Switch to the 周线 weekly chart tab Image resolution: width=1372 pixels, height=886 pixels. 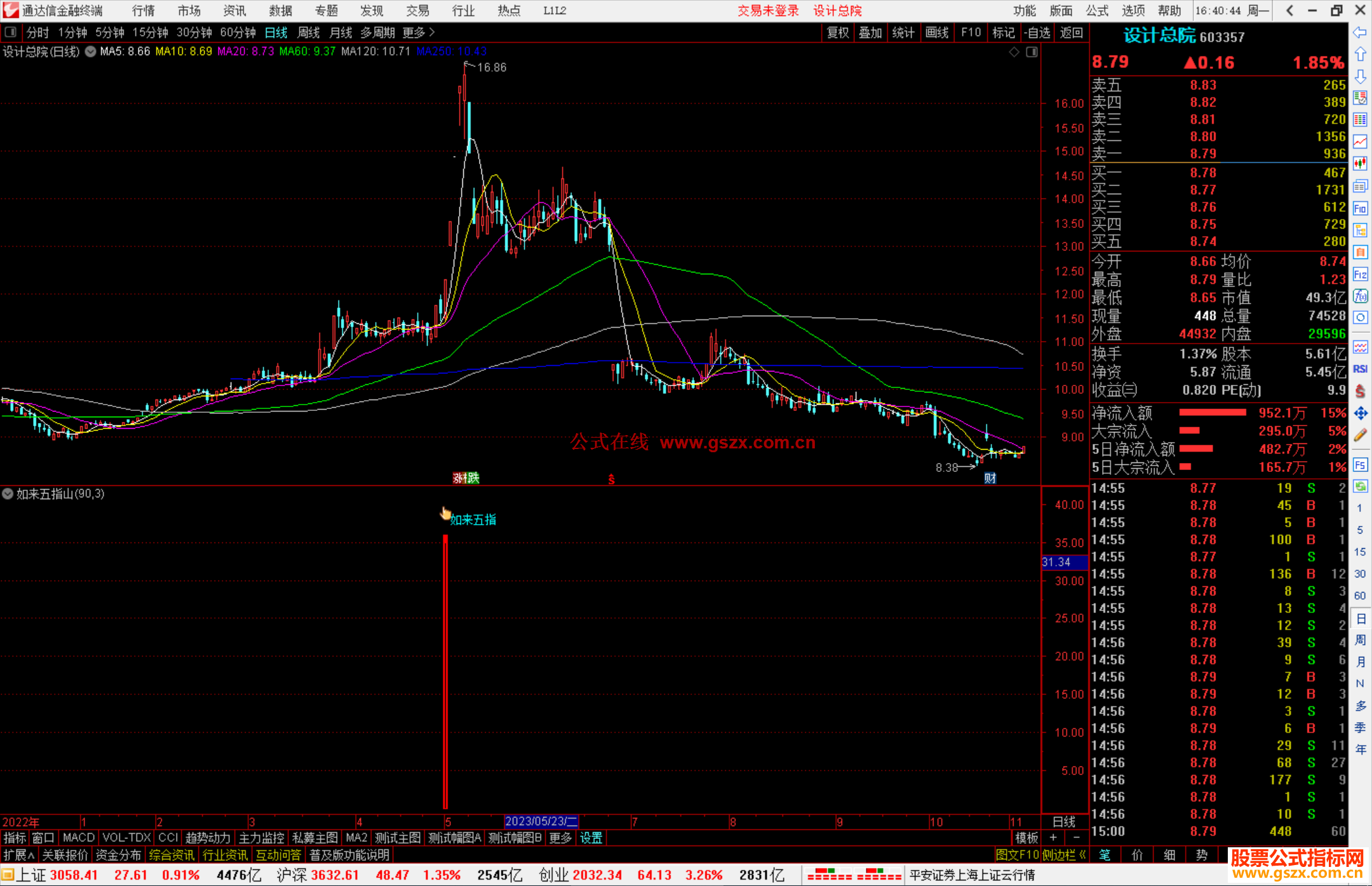(309, 32)
